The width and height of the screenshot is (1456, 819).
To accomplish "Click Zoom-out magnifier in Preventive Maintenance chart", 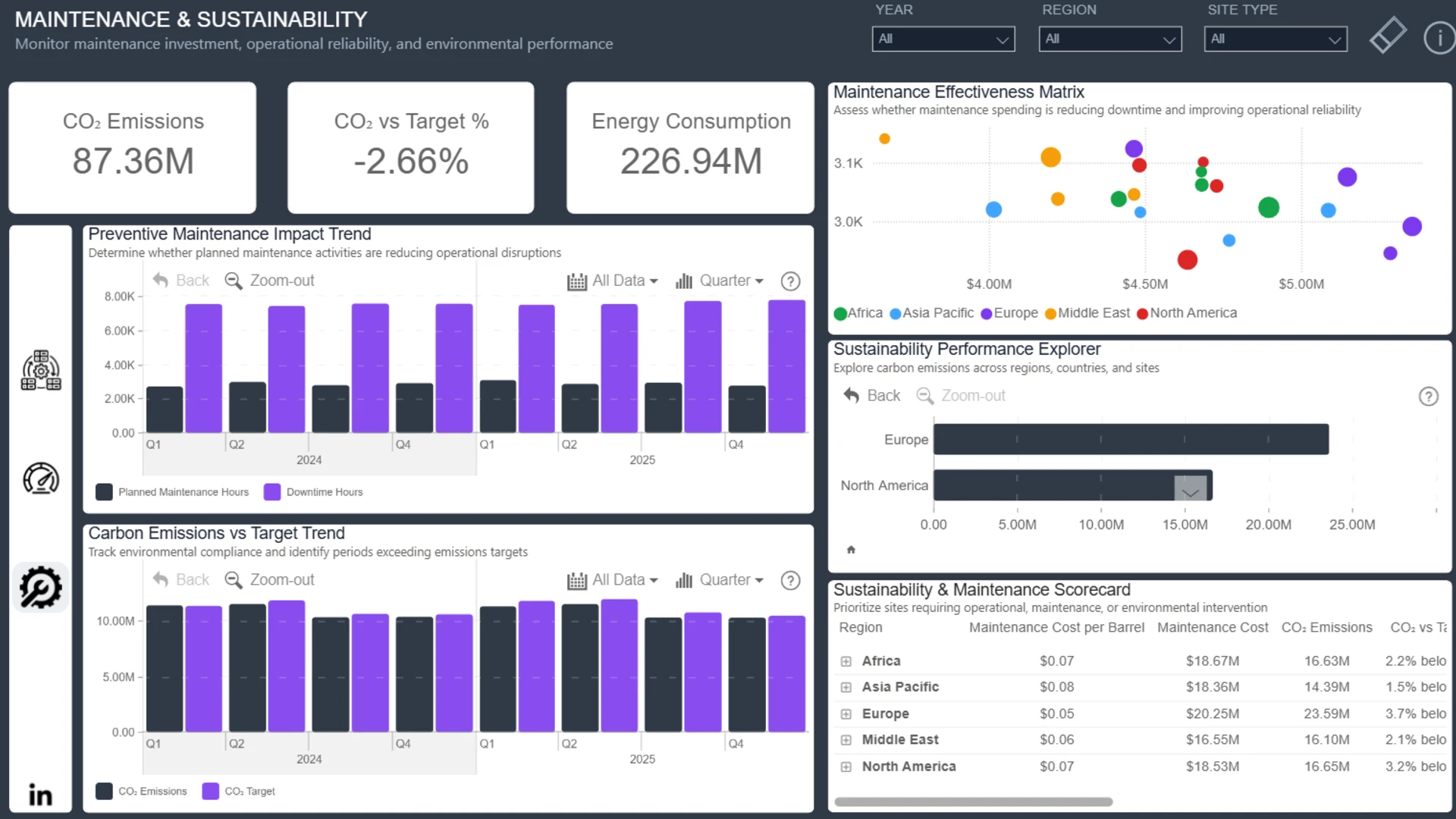I will tap(234, 281).
